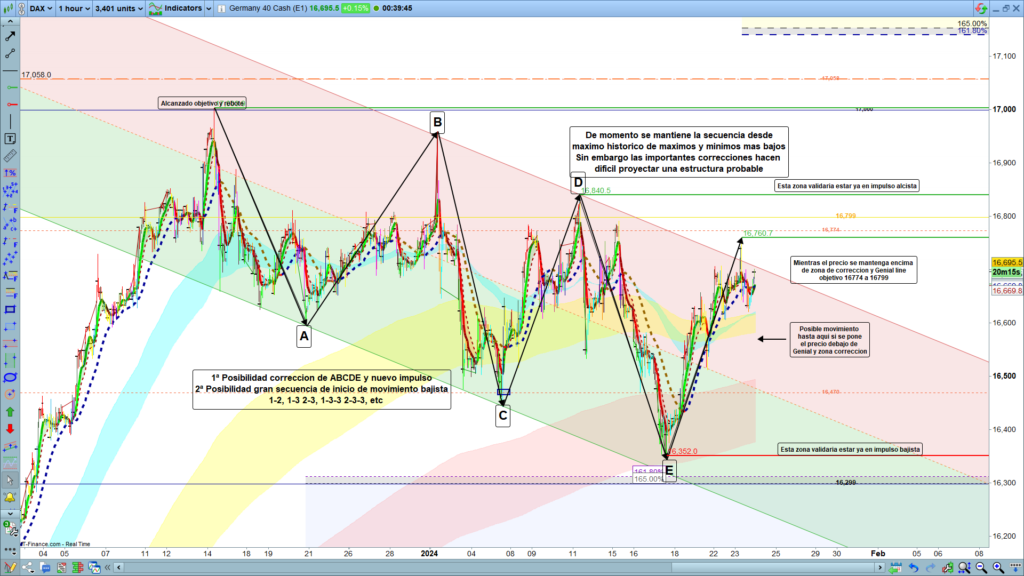Click the 17,000 level on price axis
The image size is (1024, 576).
pos(1003,109)
